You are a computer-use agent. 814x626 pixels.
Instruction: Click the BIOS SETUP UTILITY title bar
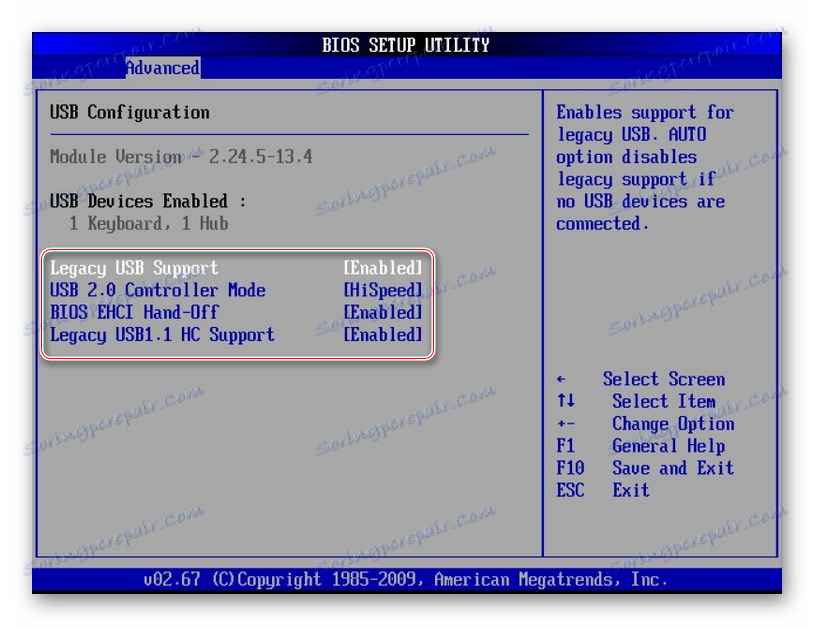pyautogui.click(x=405, y=44)
